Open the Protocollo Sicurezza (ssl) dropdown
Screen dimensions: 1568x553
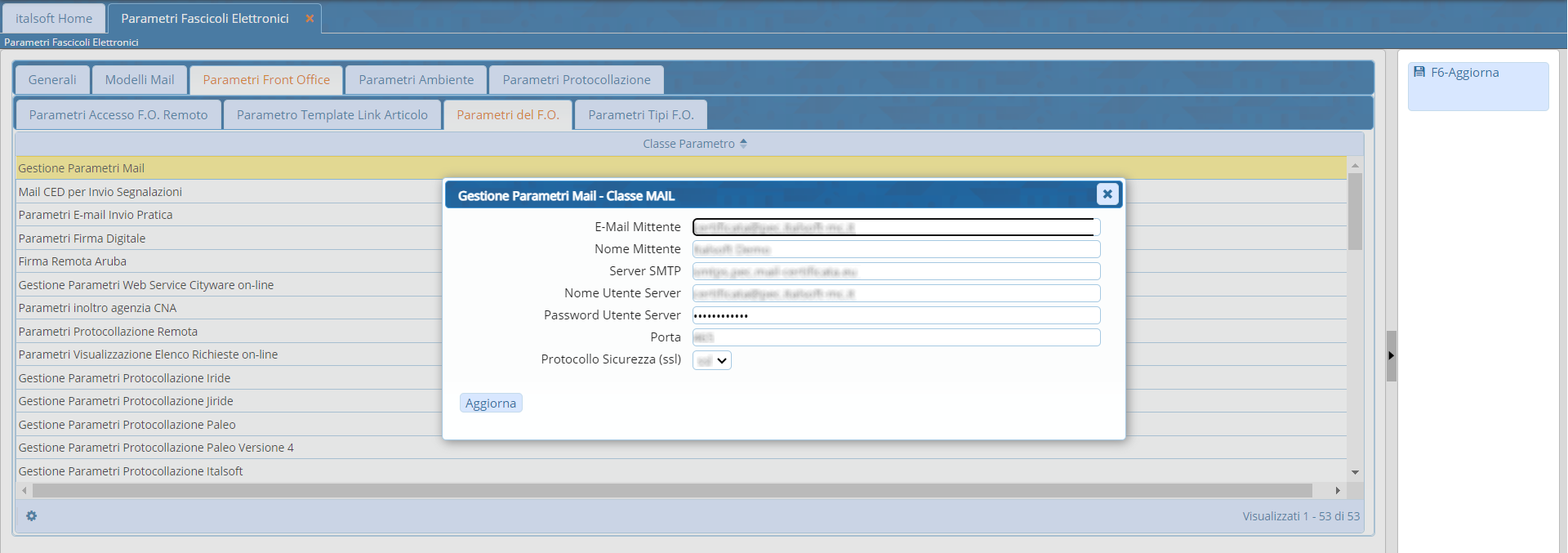click(712, 360)
